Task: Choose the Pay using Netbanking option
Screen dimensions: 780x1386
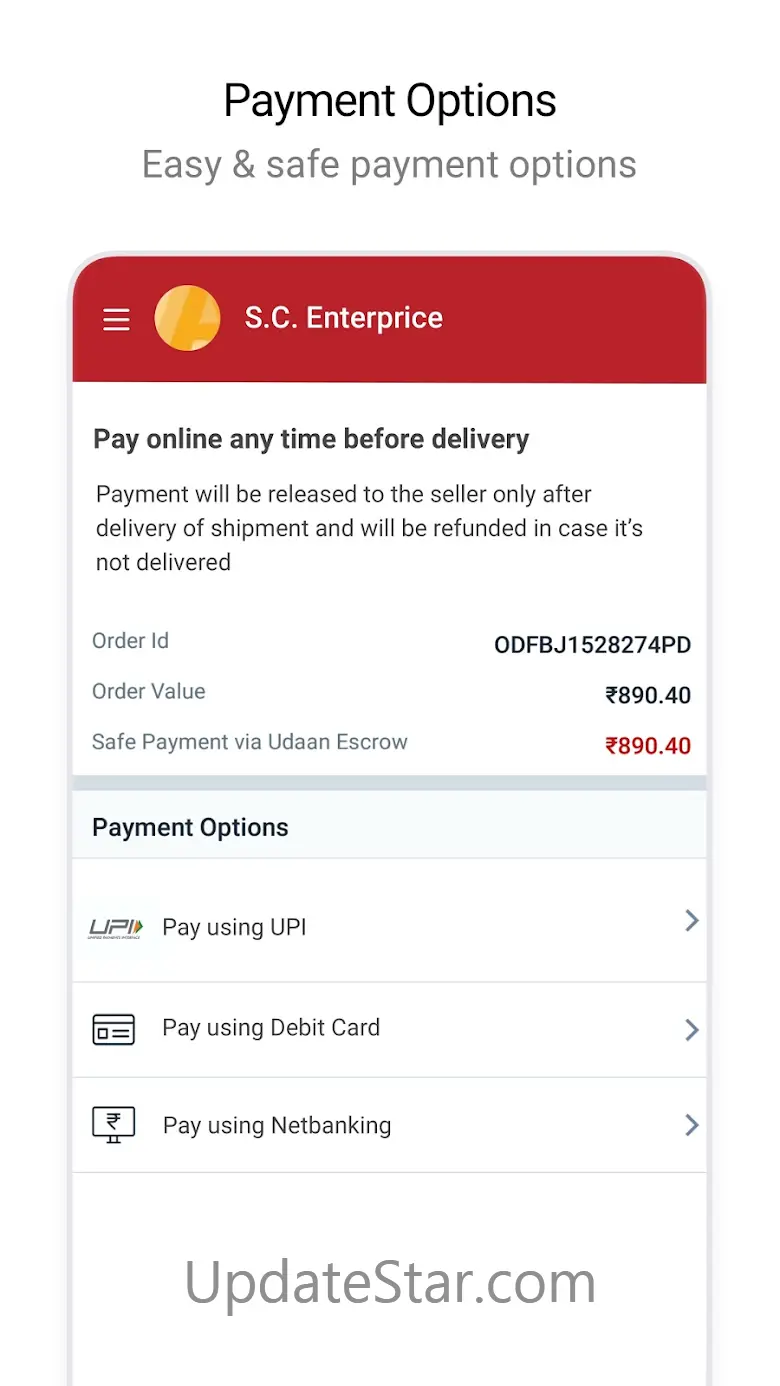Action: [277, 1125]
